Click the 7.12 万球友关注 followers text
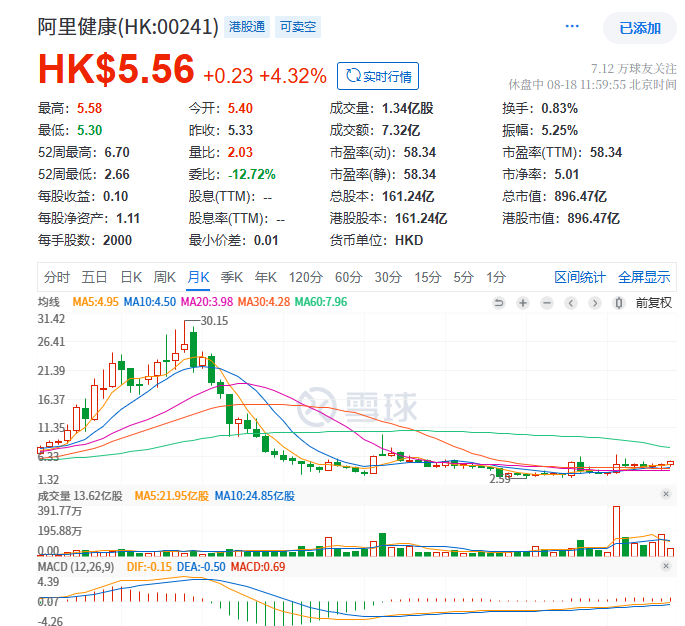Screen dimensions: 685x626 pos(633,69)
